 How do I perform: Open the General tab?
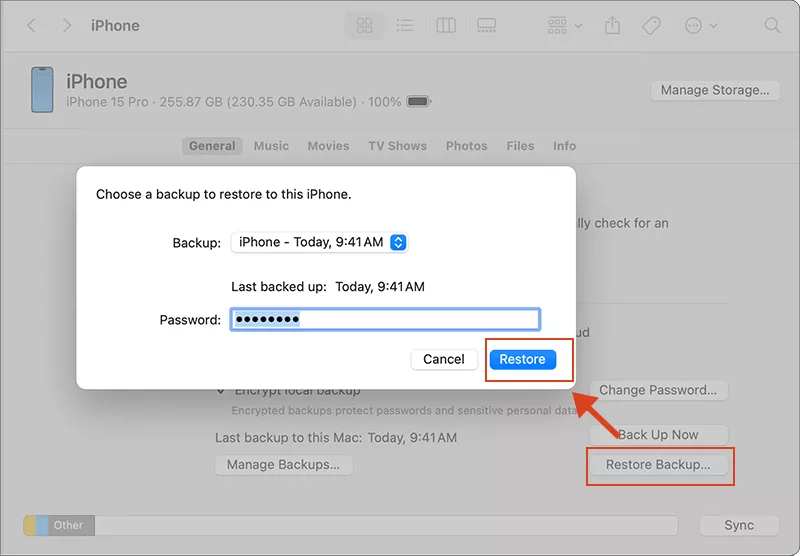click(x=212, y=146)
